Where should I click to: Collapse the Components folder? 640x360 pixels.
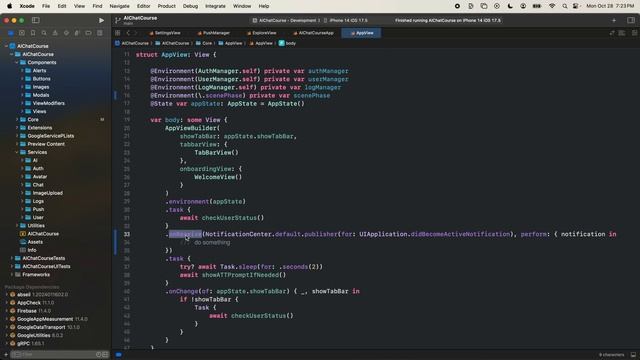click(17, 62)
